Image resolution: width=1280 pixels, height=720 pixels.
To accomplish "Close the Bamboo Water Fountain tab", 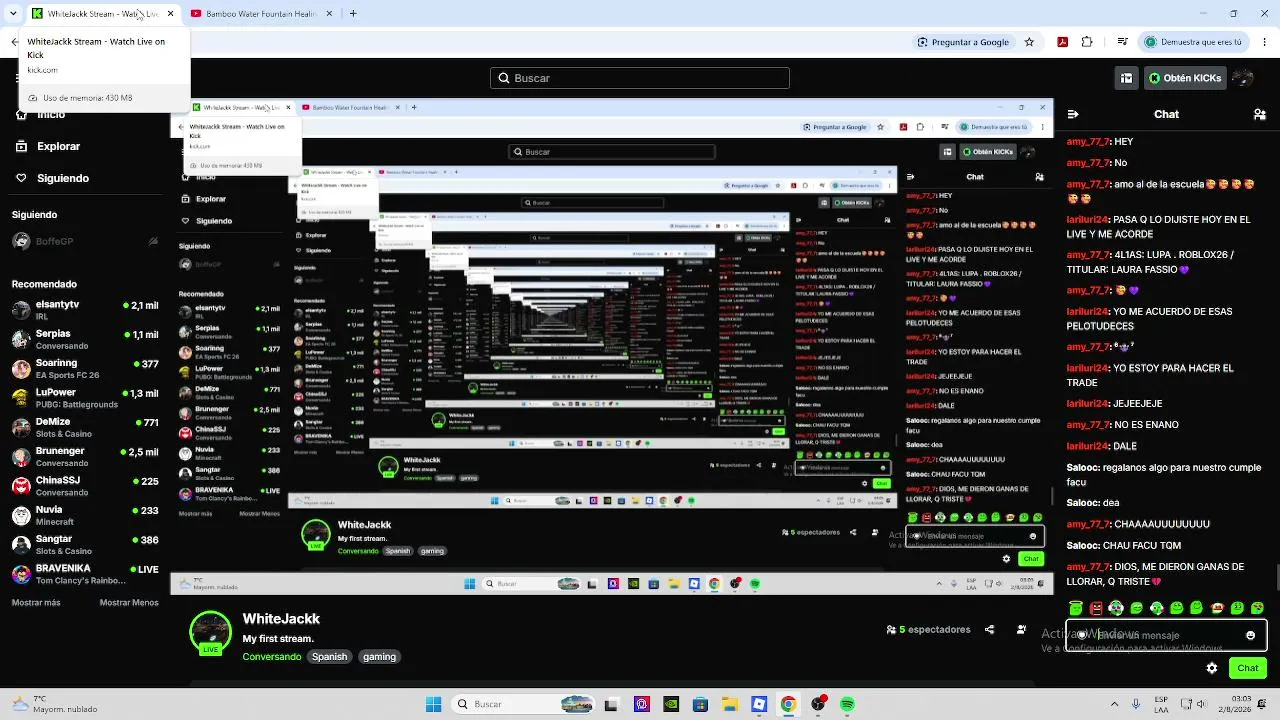I will (x=330, y=14).
